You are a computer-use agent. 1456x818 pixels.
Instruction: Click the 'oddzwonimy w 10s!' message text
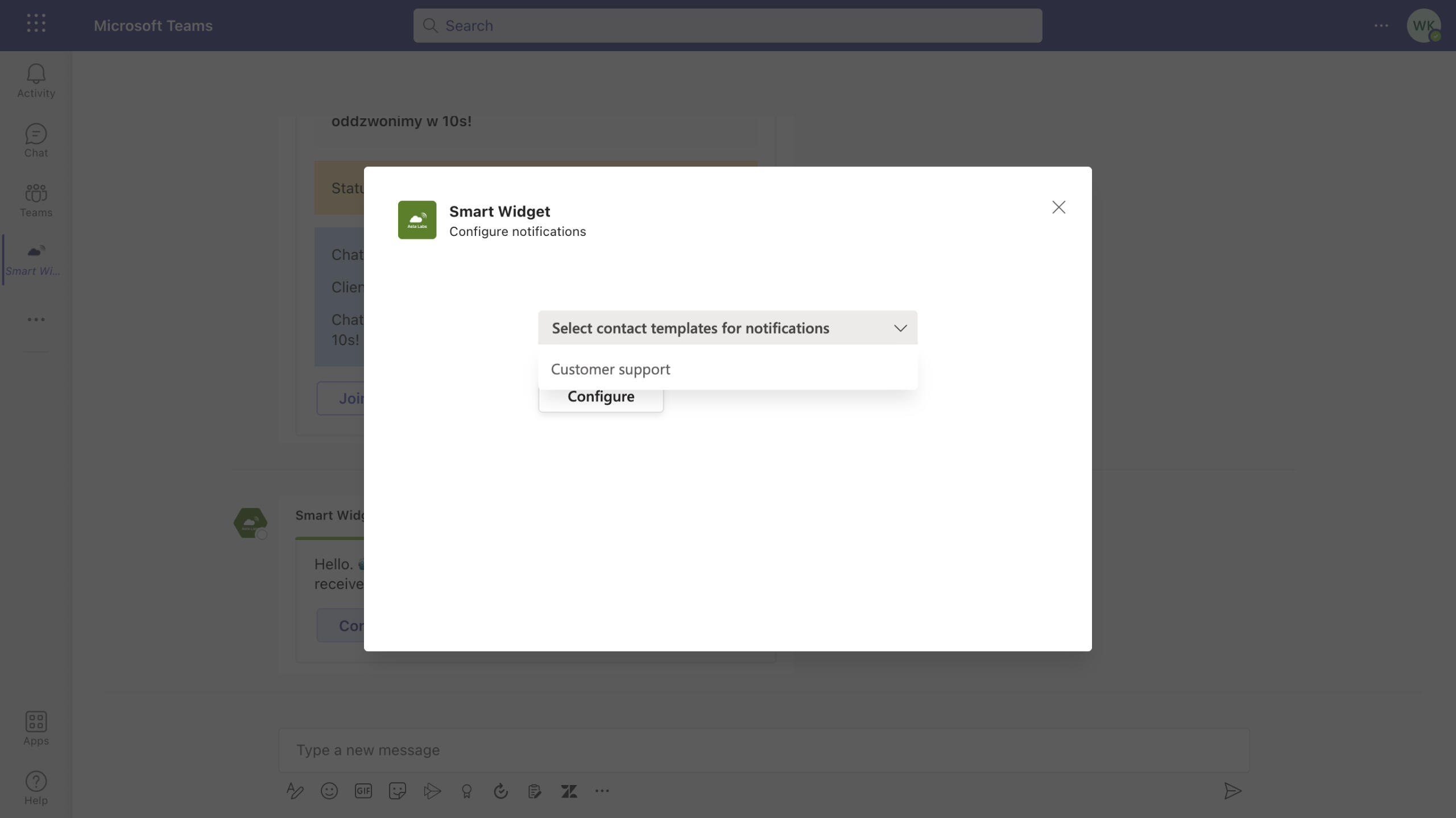pos(402,121)
